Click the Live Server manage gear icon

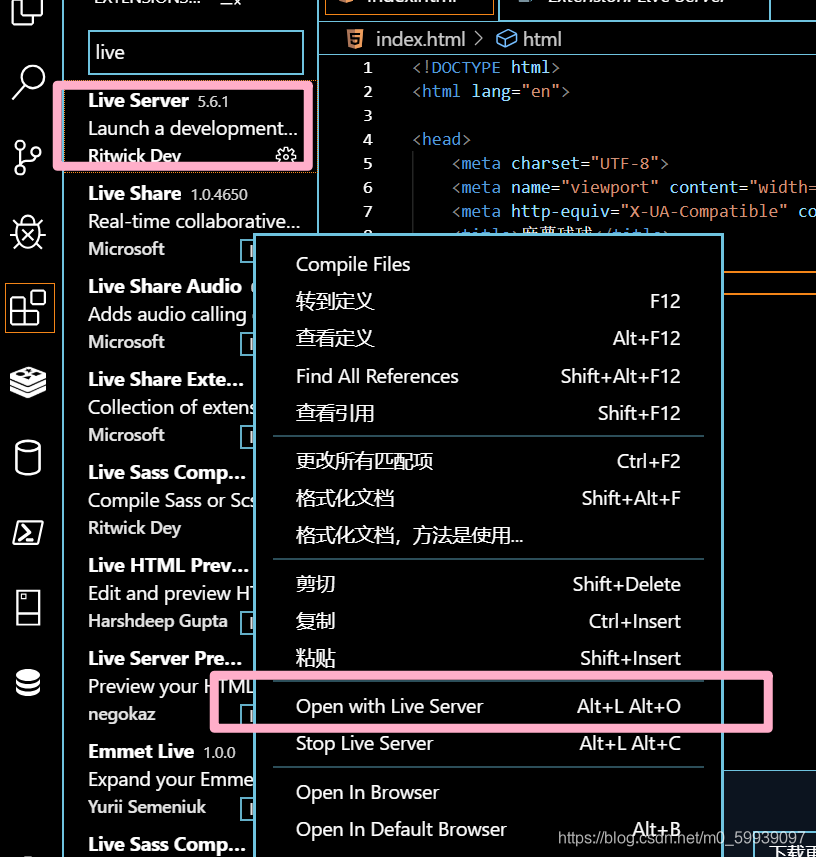pos(286,155)
